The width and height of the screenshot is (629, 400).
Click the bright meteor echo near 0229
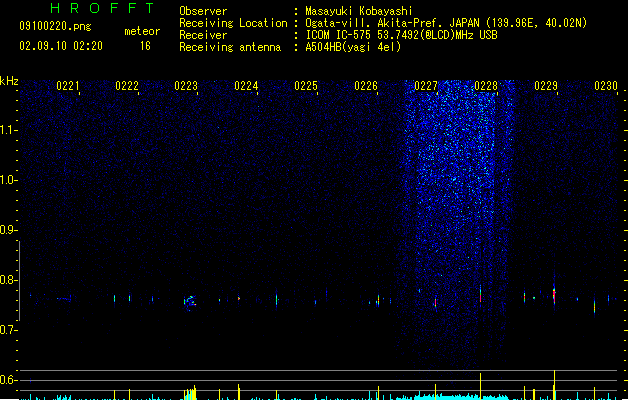pos(554,294)
